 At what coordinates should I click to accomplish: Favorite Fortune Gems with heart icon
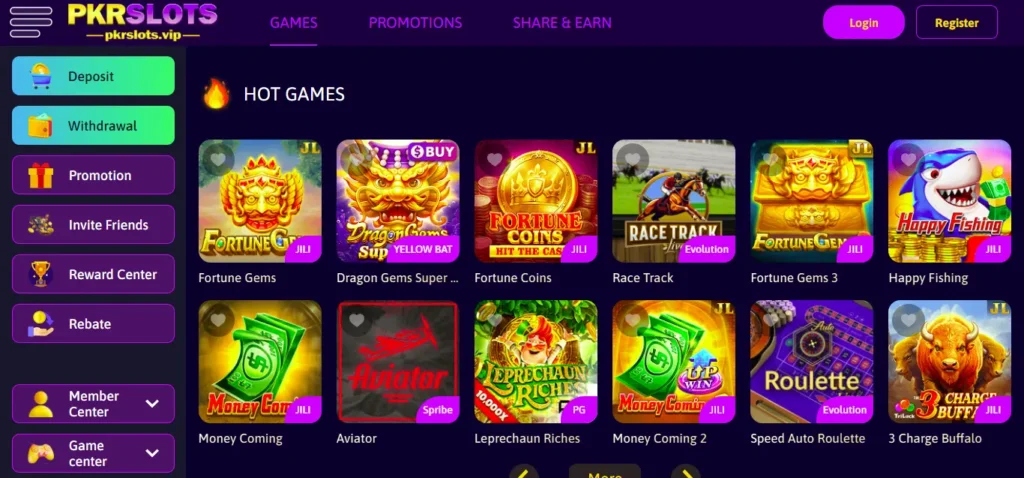tap(218, 159)
